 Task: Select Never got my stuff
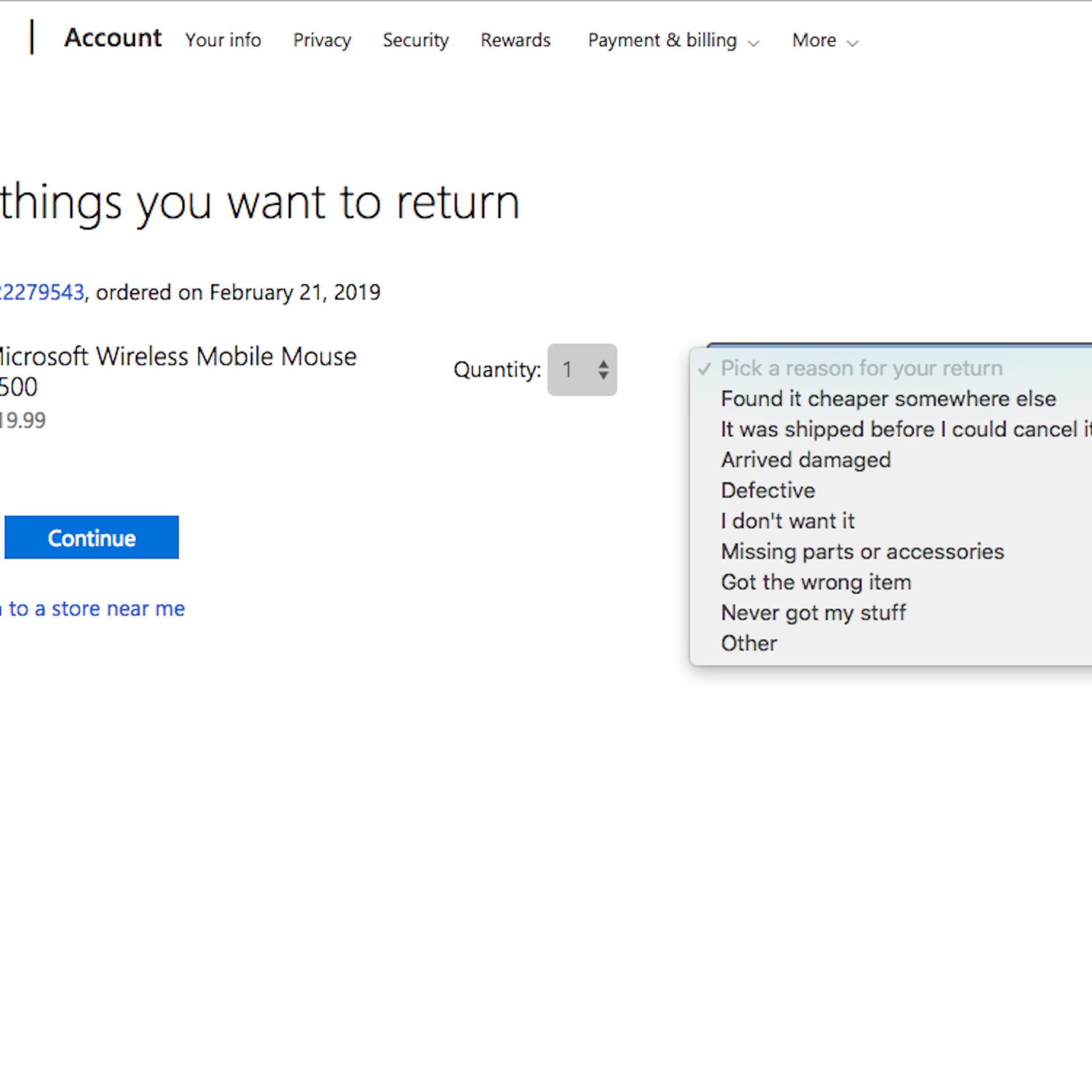click(x=813, y=613)
